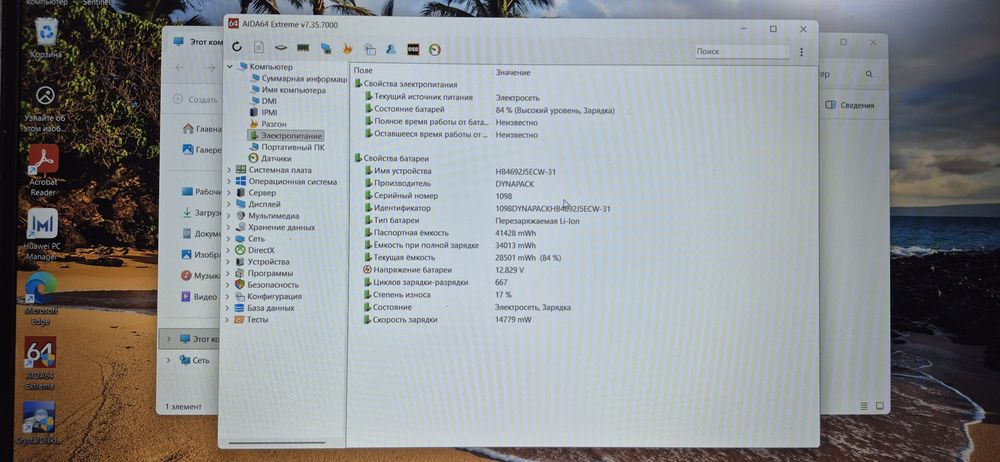The image size is (1000, 462).
Task: Click the round gauge toolbar icon
Action: pos(435,50)
